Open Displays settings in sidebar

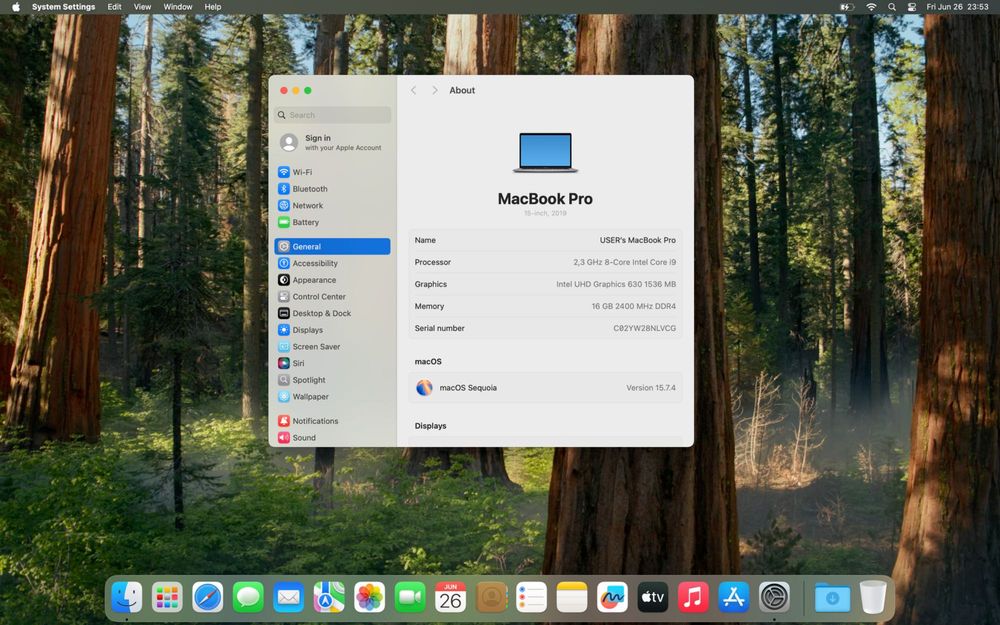332,330
